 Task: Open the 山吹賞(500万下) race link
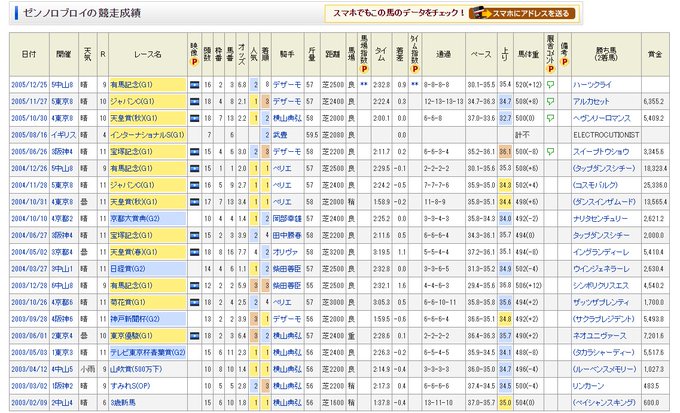click(136, 369)
